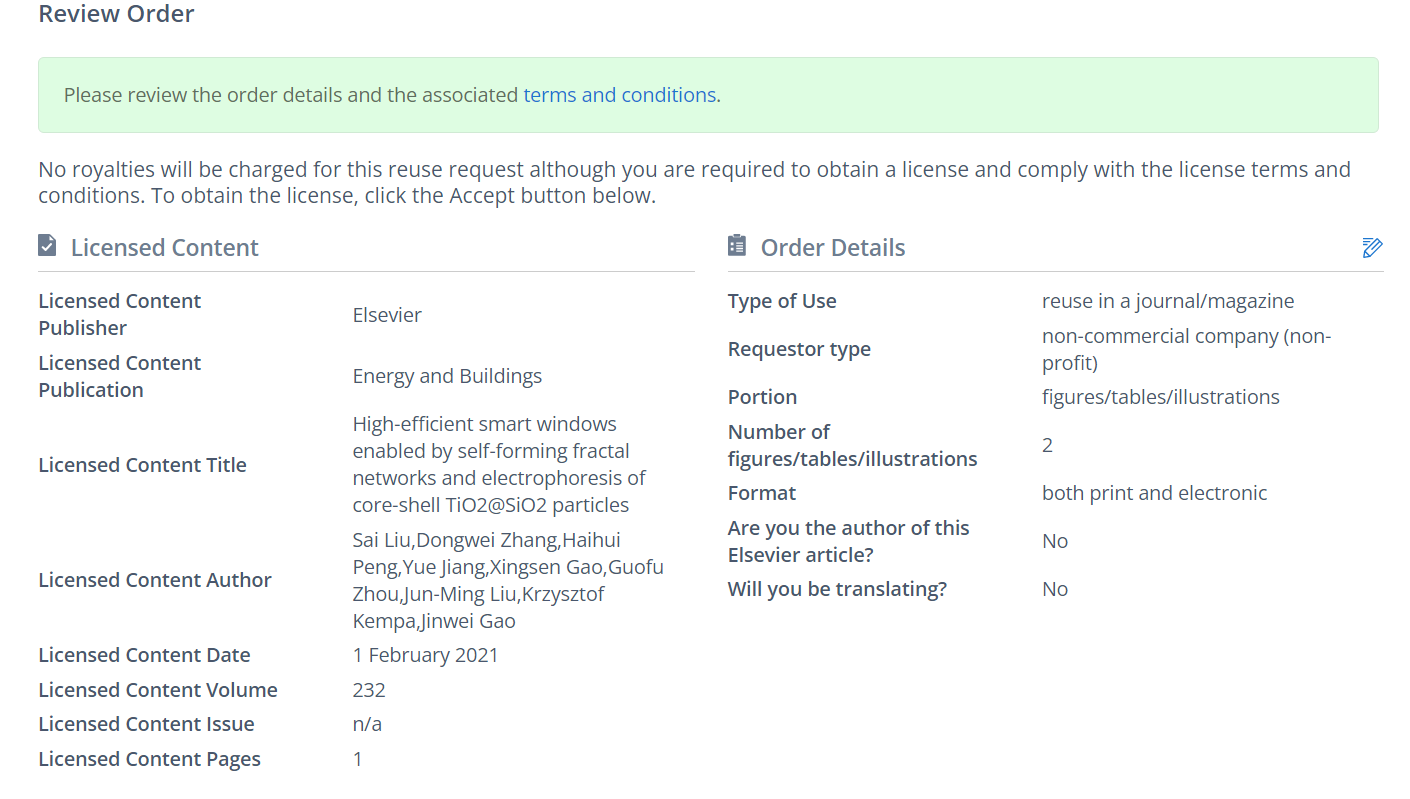The height and width of the screenshot is (799, 1410).
Task: Click the Energy and Buildings publication name
Action: [447, 376]
